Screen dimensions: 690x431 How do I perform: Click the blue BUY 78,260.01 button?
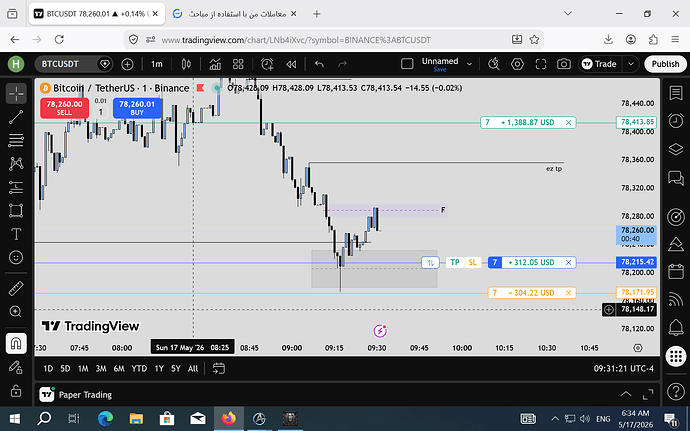tap(137, 108)
